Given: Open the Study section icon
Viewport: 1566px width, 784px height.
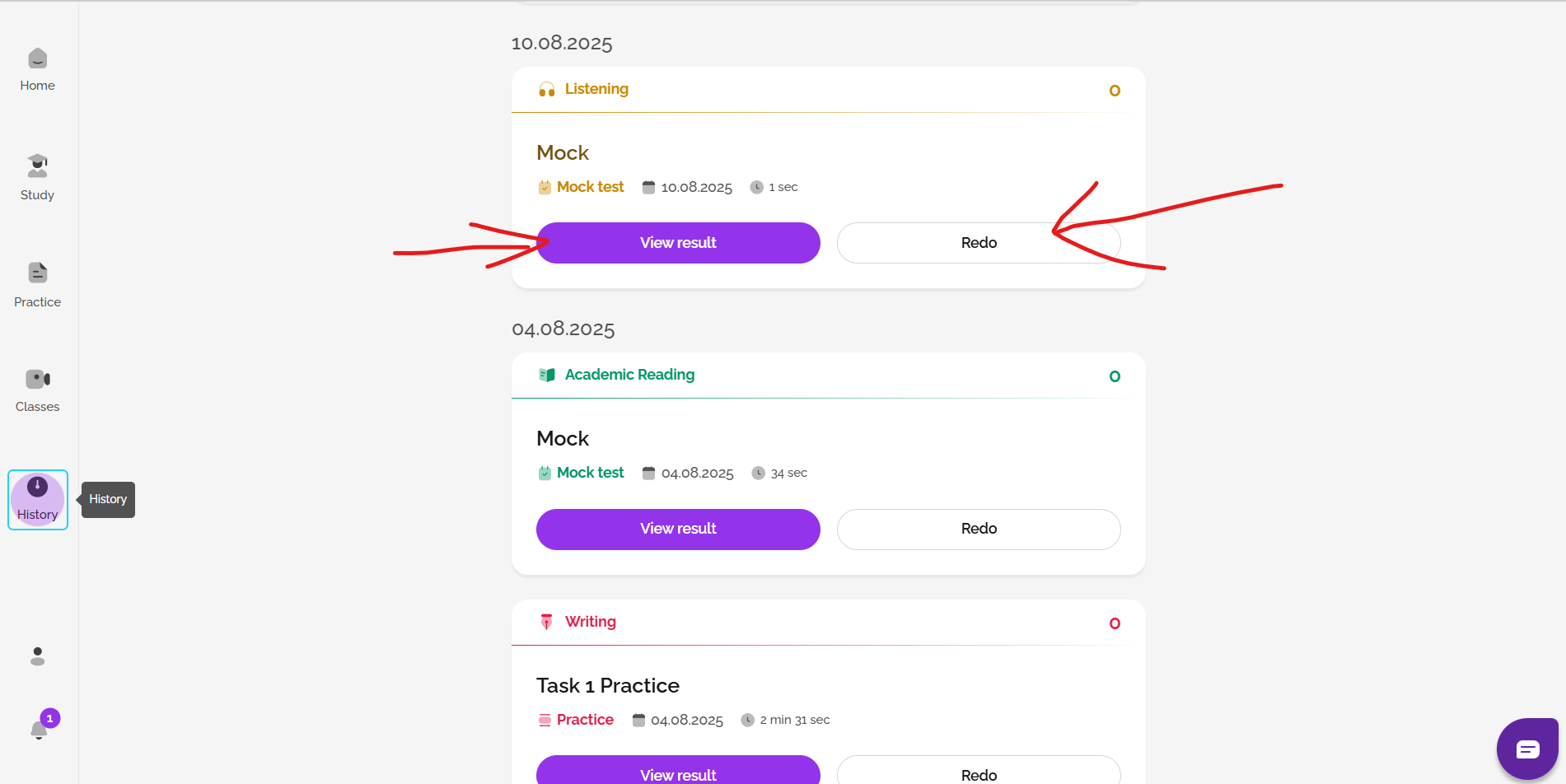Looking at the screenshot, I should click(x=37, y=166).
